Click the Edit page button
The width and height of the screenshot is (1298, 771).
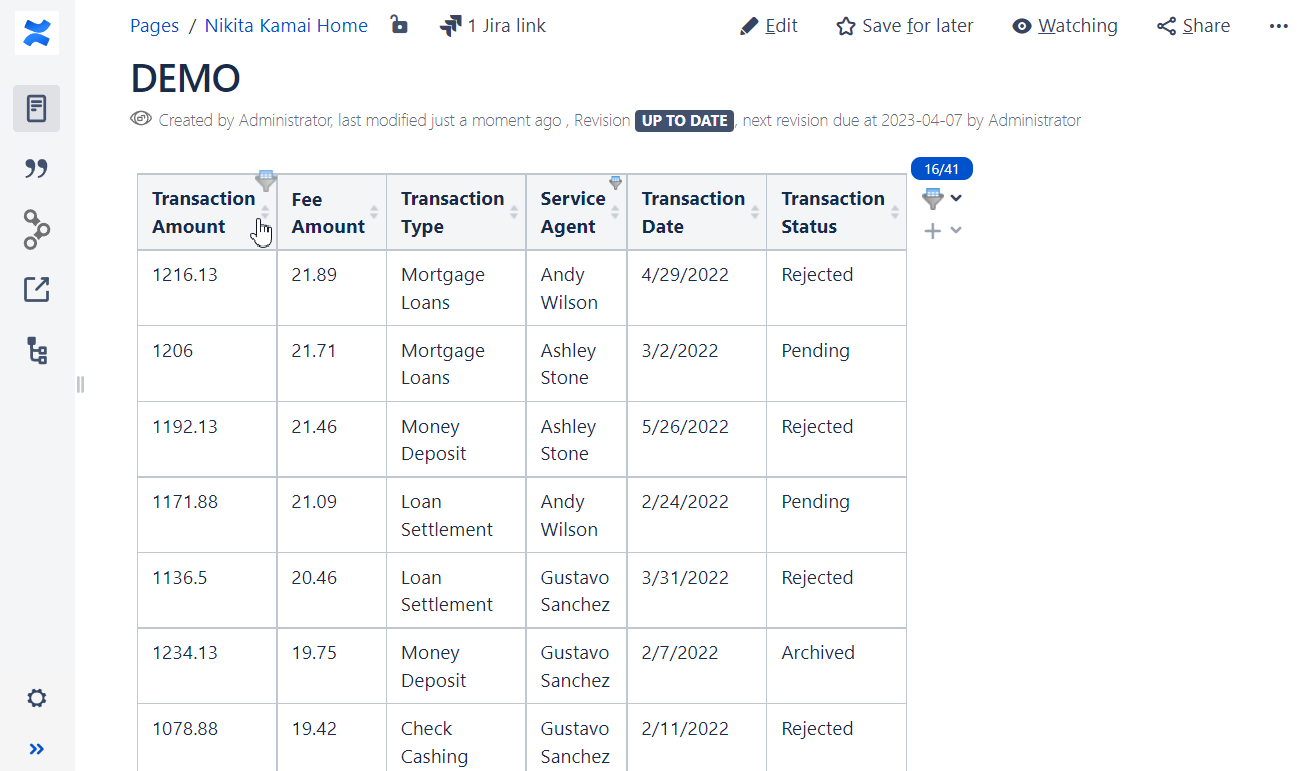tap(768, 26)
